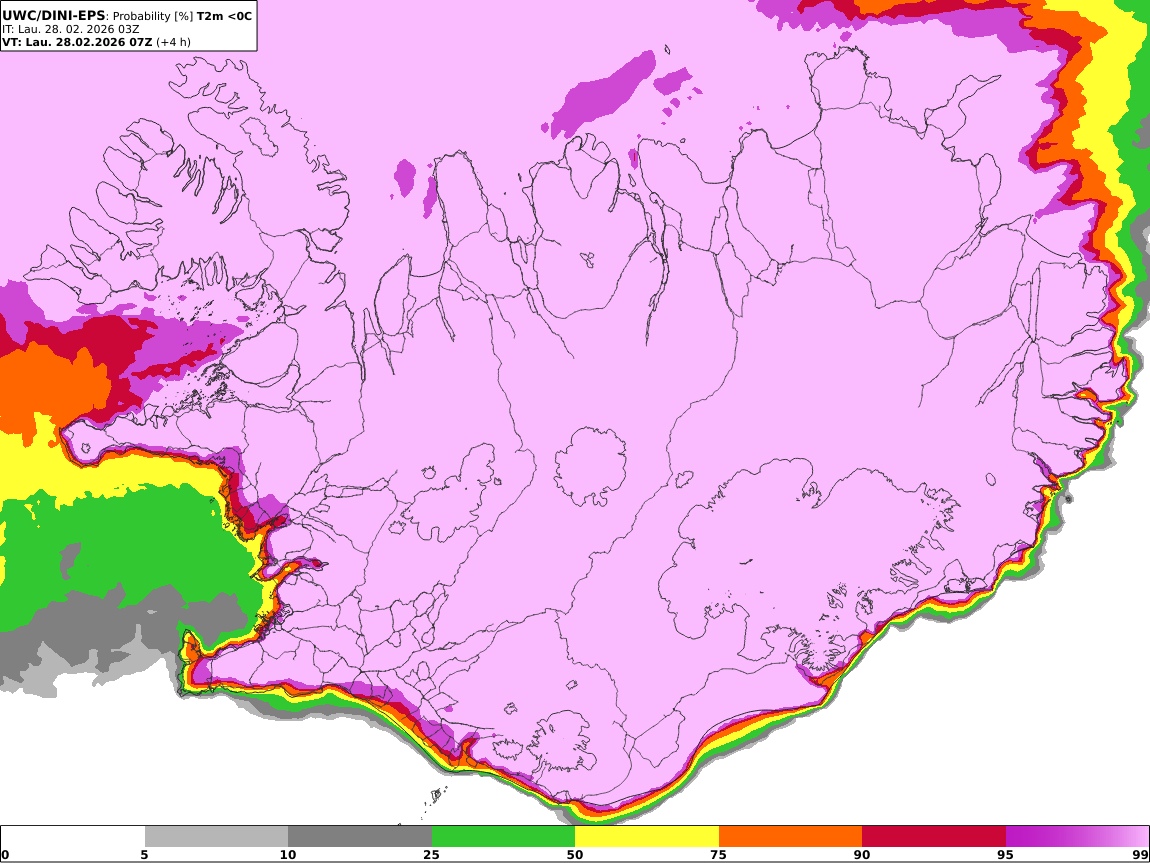Click the colorbar tick label '10'
The width and height of the screenshot is (1150, 863).
point(288,855)
